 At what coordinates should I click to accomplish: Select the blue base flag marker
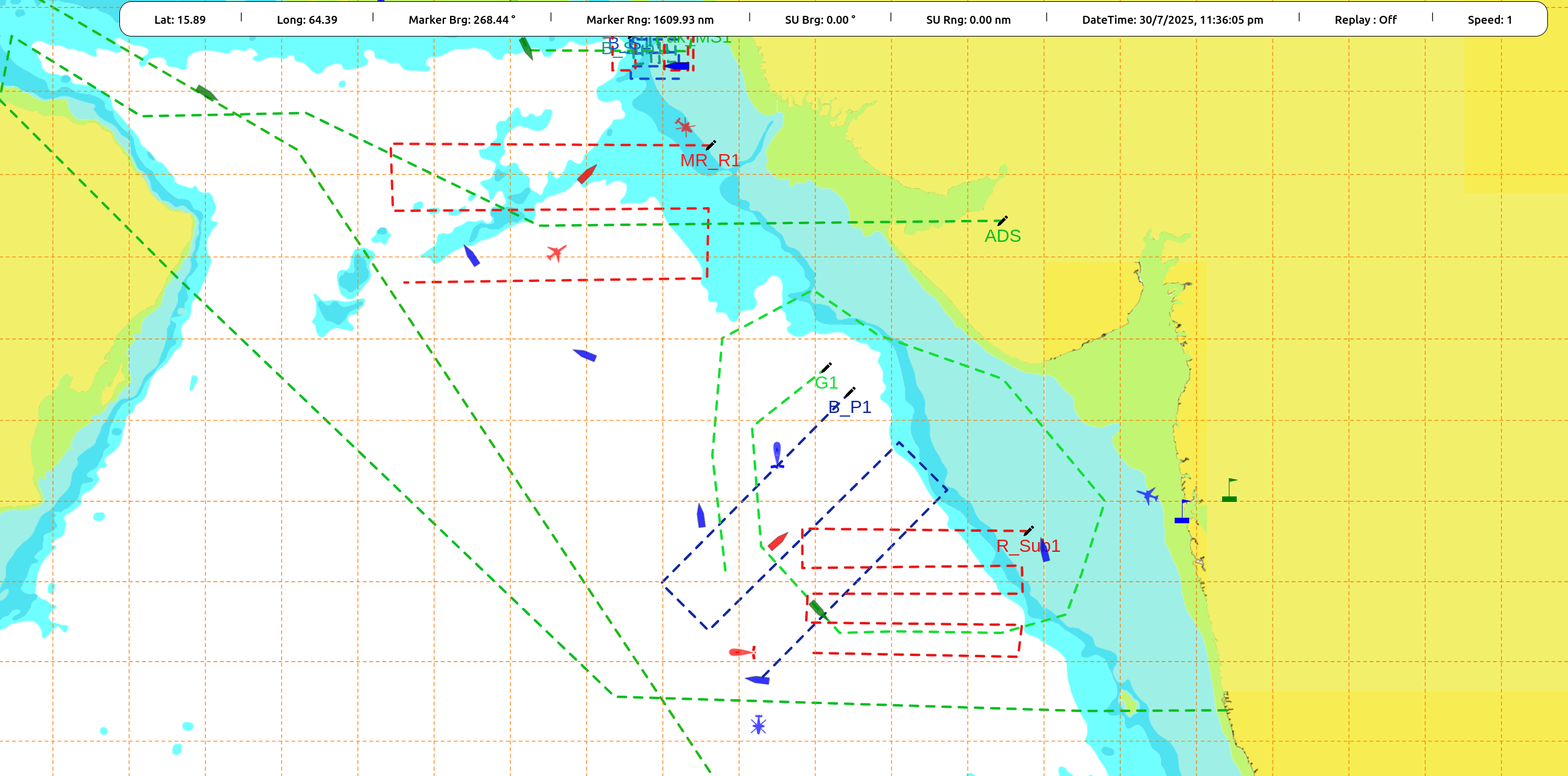pos(1182,512)
